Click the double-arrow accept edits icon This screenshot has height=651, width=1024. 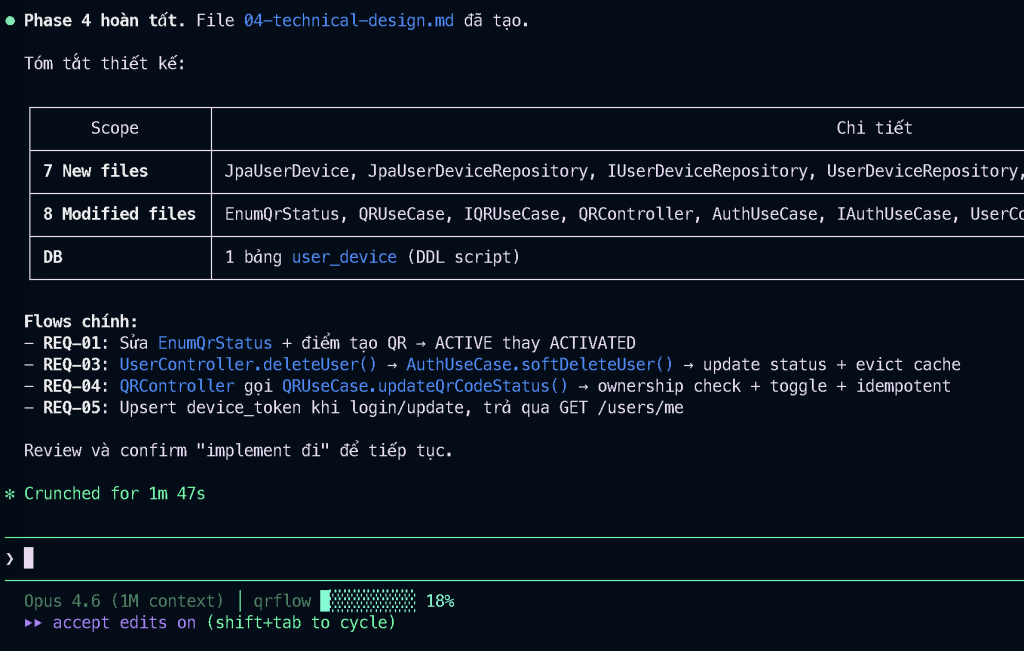(34, 623)
